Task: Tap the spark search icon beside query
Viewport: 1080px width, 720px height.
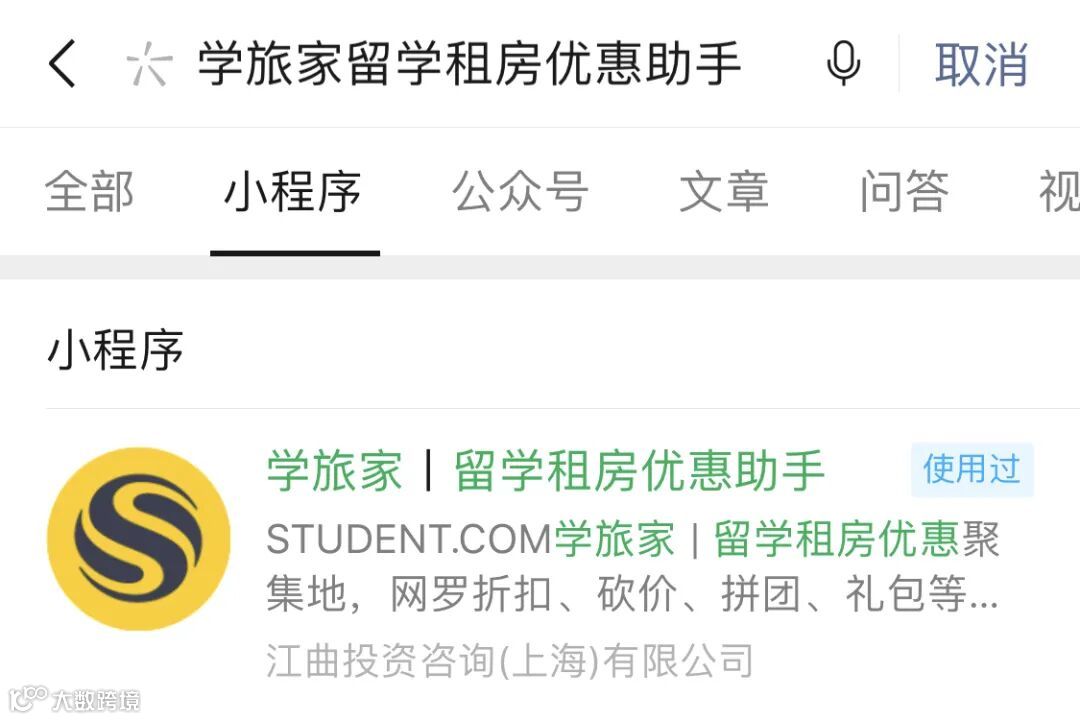Action: point(149,64)
